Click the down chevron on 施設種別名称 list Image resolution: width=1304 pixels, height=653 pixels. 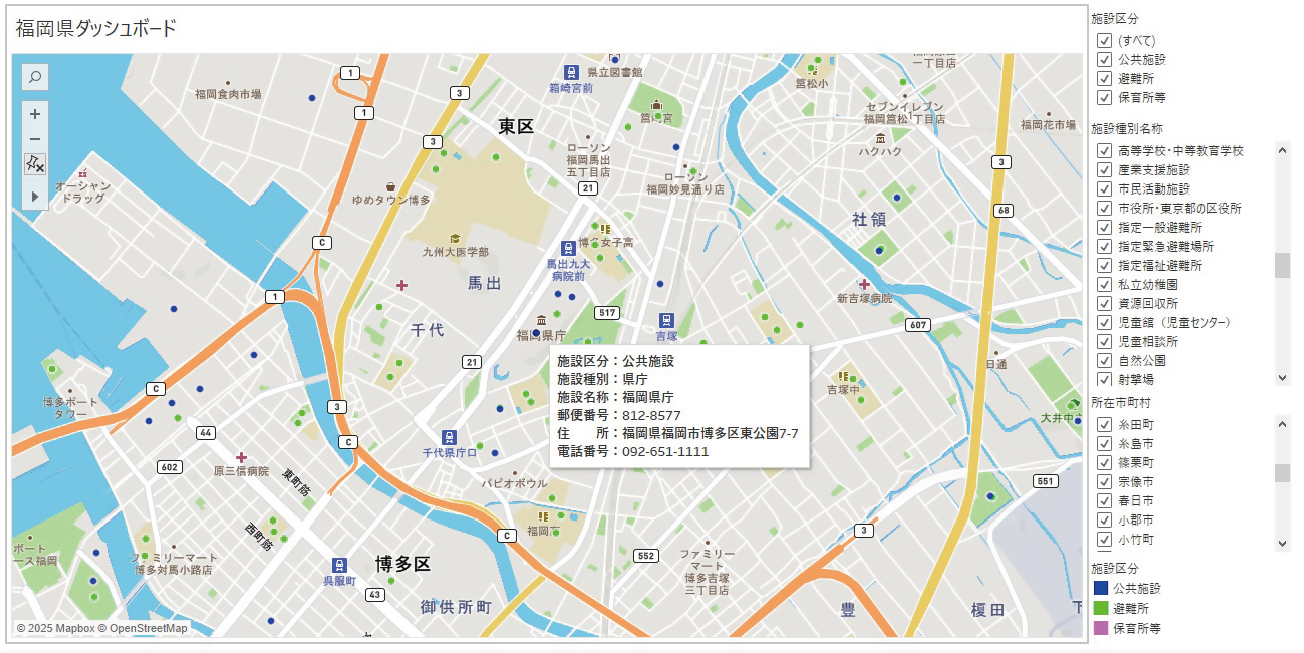1283,377
